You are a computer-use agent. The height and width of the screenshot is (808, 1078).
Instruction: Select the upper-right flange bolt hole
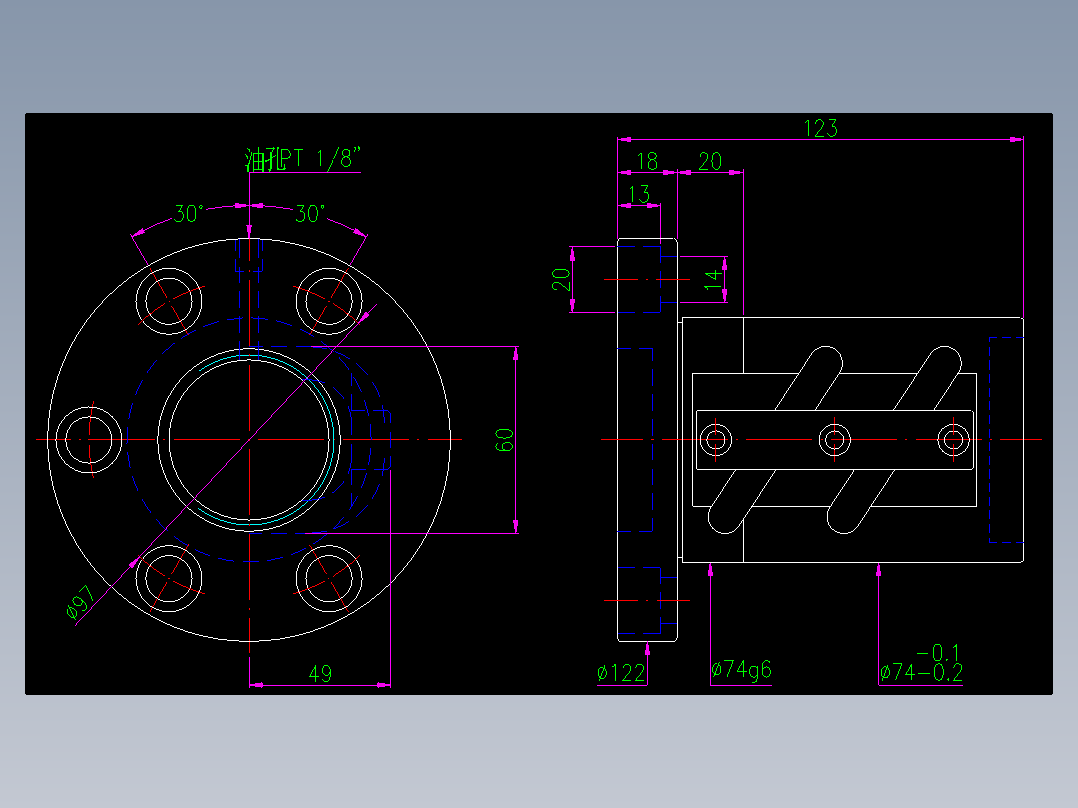[x=329, y=301]
